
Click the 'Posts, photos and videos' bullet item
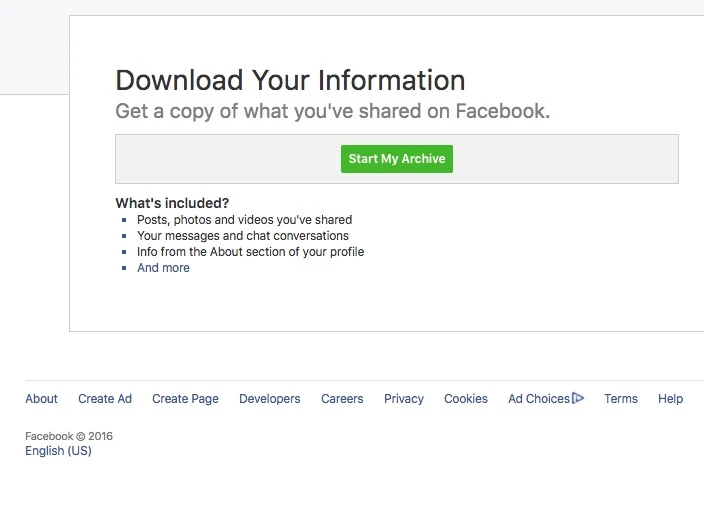tap(244, 220)
